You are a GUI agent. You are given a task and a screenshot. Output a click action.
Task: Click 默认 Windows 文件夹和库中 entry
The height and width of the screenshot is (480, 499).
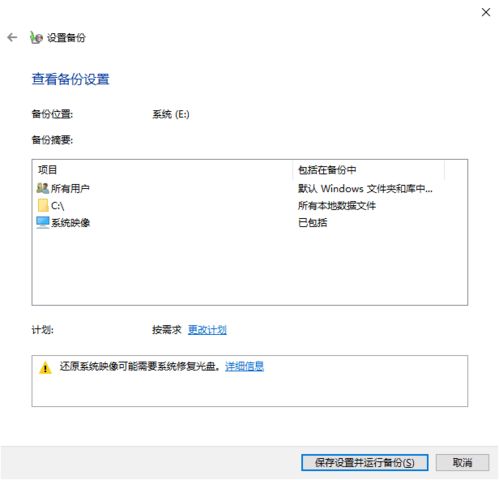365,189
